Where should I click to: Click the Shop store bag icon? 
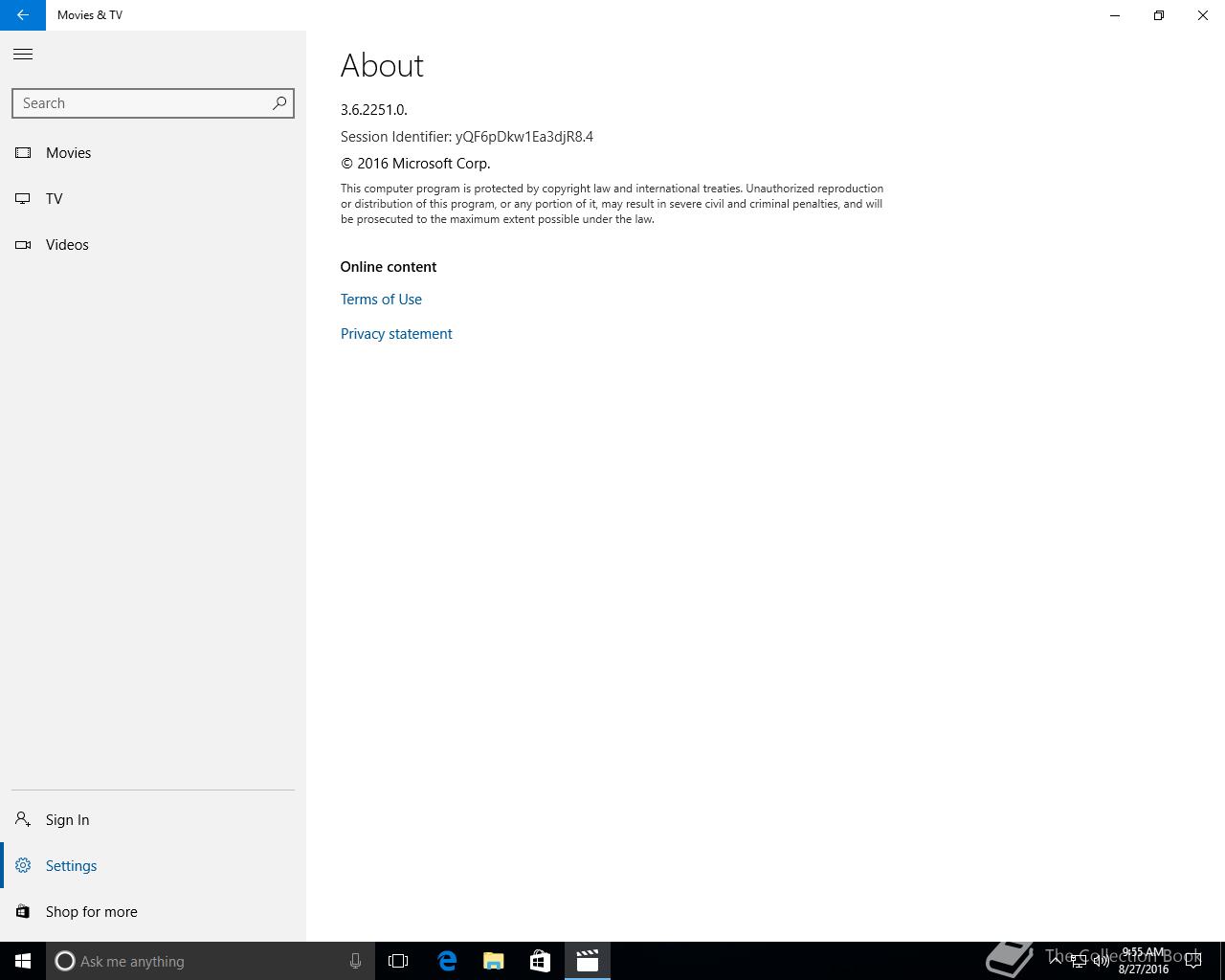23,912
